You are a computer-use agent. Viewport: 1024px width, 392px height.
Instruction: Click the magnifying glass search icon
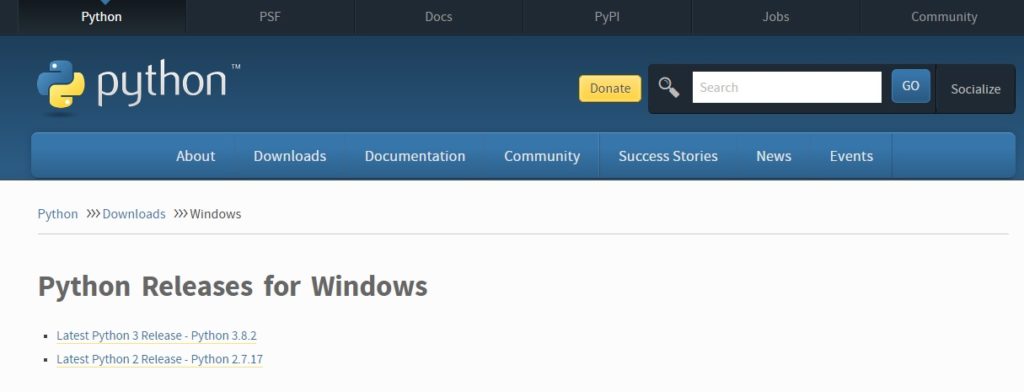click(669, 87)
